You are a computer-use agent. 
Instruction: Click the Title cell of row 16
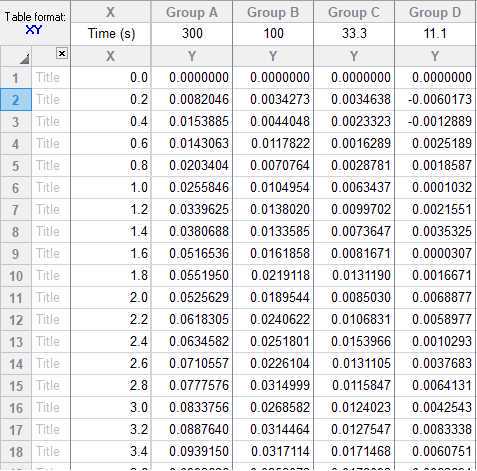(x=51, y=408)
